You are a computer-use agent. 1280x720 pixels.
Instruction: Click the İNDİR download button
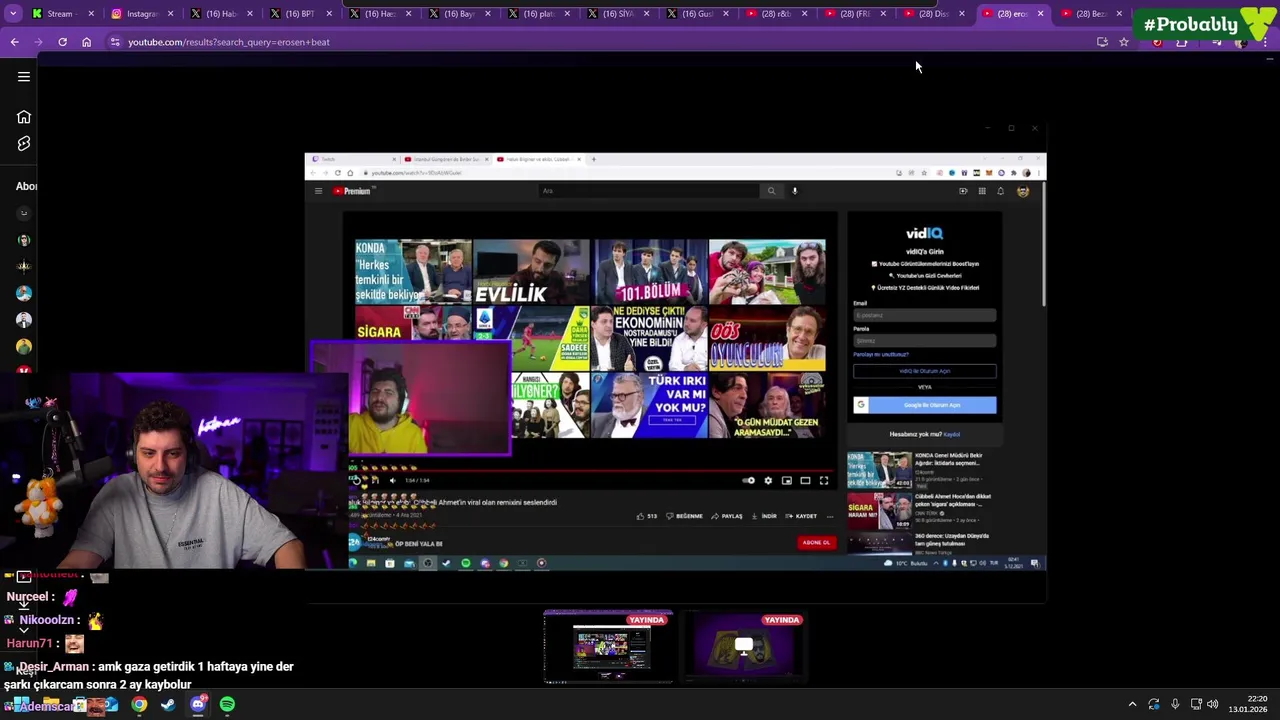[764, 517]
